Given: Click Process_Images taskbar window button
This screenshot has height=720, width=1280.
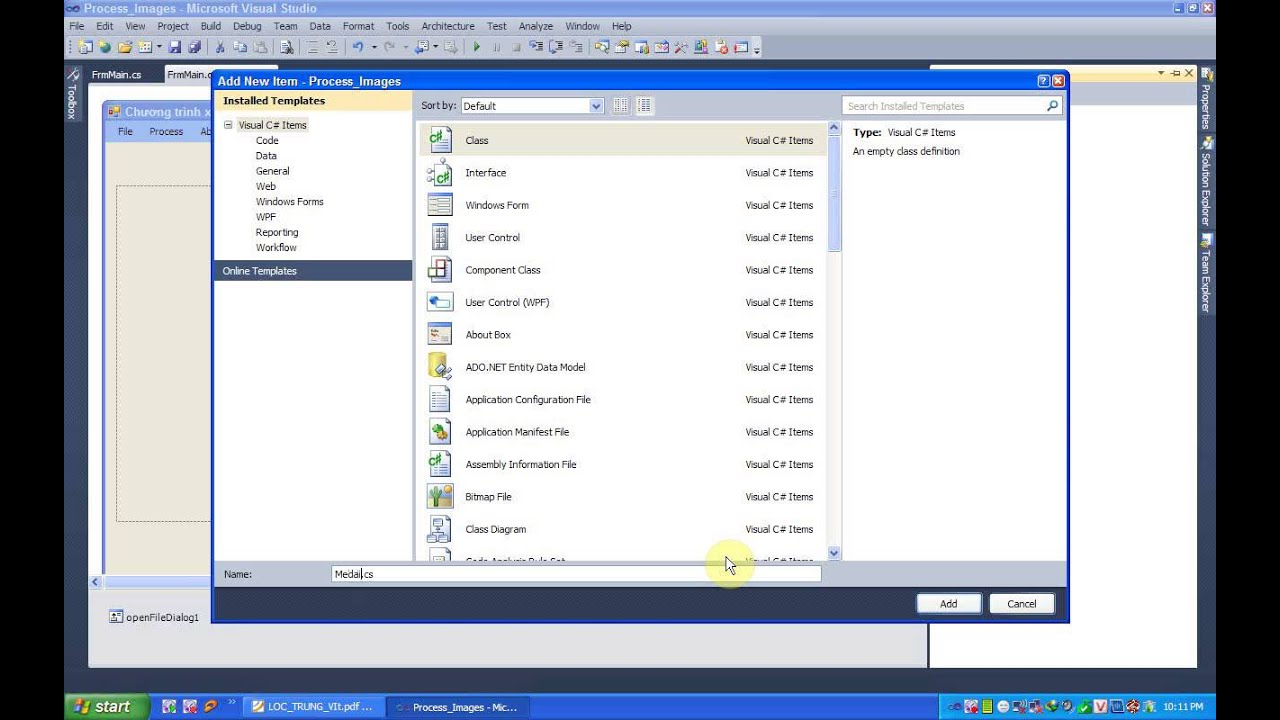Looking at the screenshot, I should click(x=457, y=706).
